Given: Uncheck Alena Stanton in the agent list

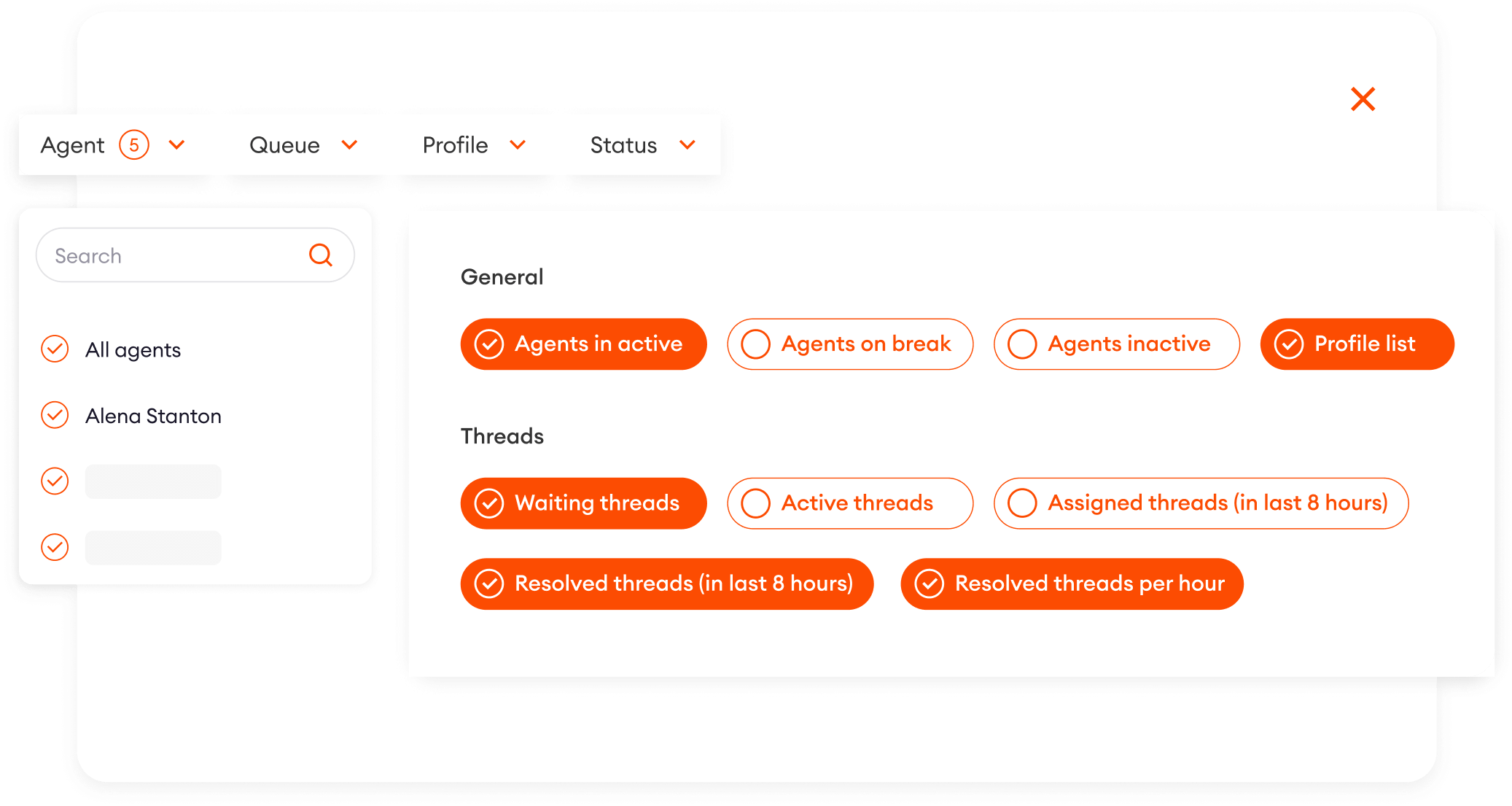Looking at the screenshot, I should pos(55,415).
